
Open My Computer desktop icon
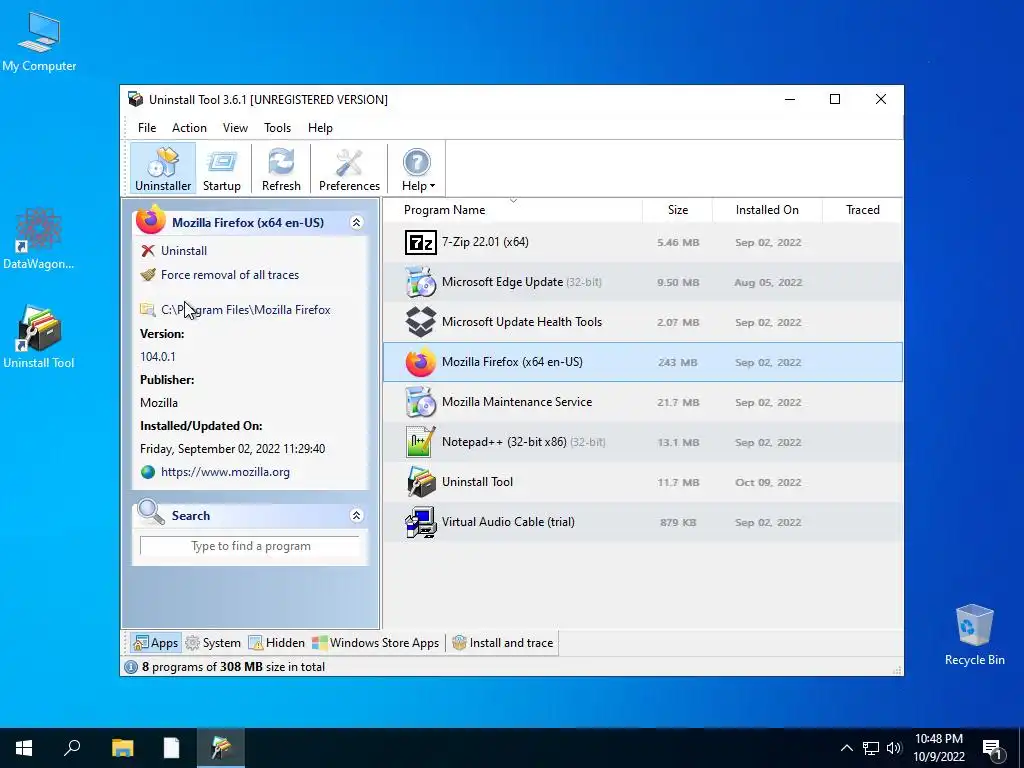39,40
